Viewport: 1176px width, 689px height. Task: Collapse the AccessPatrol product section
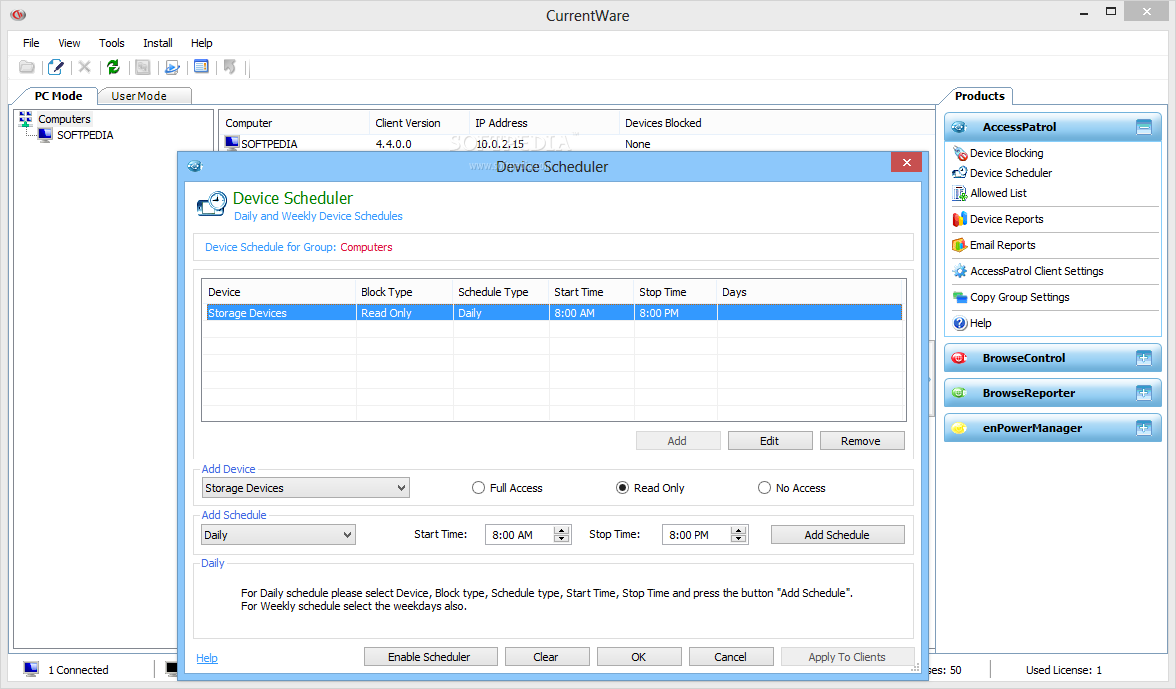[1144, 127]
